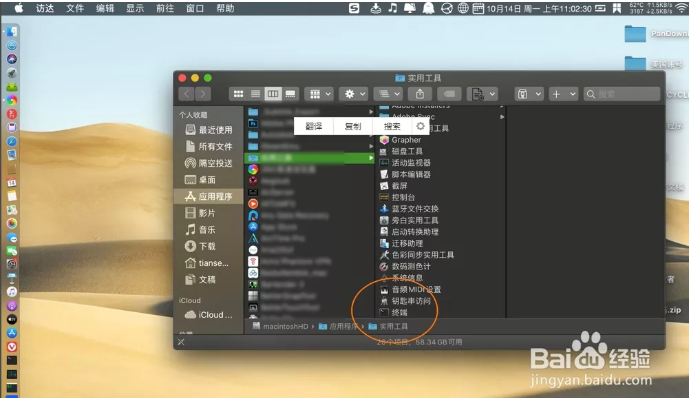This screenshot has height=398, width=693.
Task: Switch Finder to icon view
Action: [238, 94]
